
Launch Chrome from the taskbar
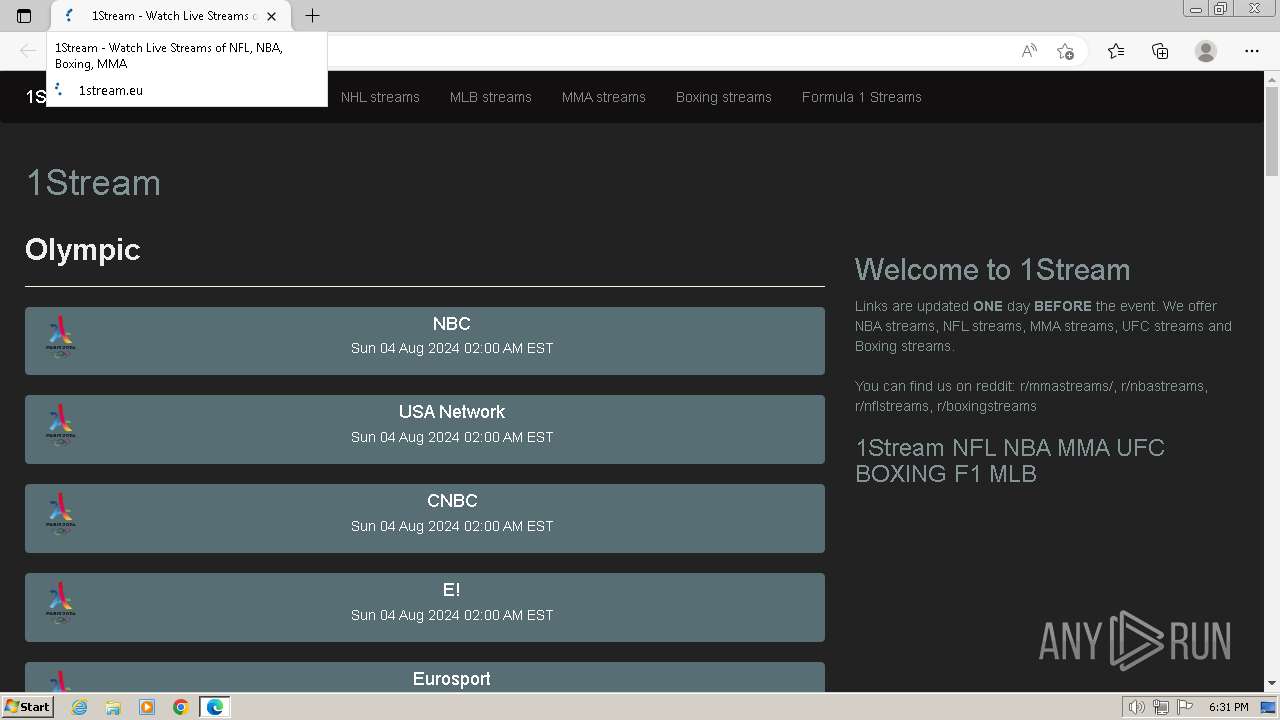coord(181,707)
